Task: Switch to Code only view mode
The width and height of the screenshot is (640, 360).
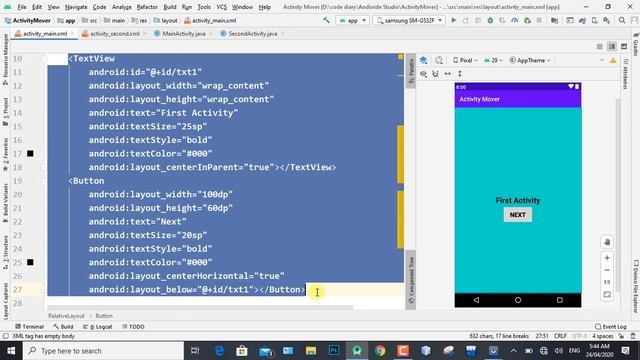Action: point(600,47)
